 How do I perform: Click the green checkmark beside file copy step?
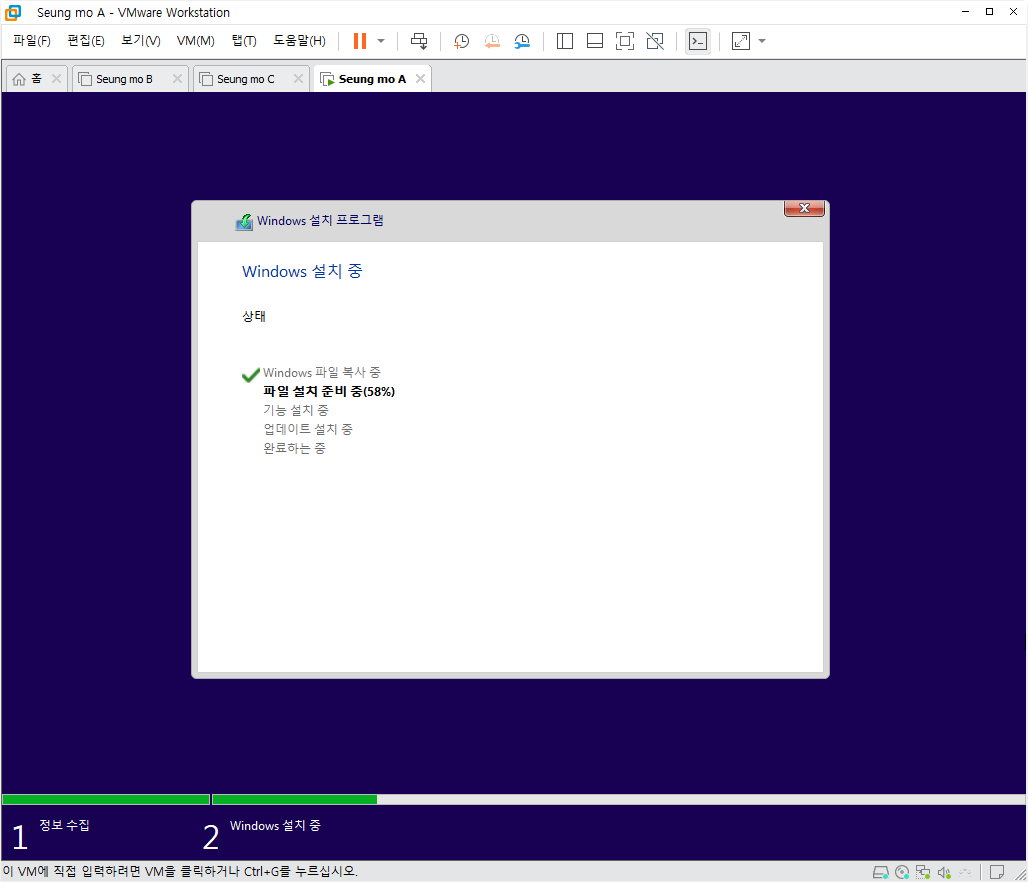click(250, 374)
